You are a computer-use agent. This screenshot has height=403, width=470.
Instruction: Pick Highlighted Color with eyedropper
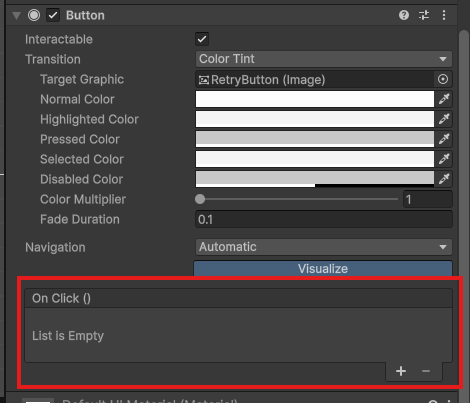point(444,119)
